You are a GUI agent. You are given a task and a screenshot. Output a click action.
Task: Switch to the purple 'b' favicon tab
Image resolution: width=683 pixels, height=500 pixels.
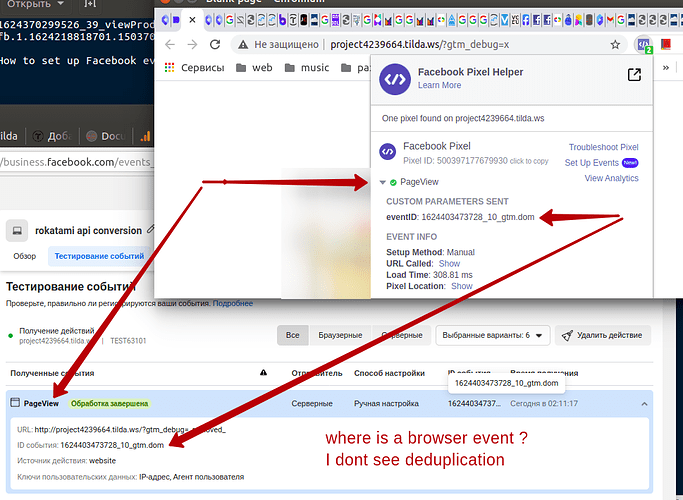(282, 20)
